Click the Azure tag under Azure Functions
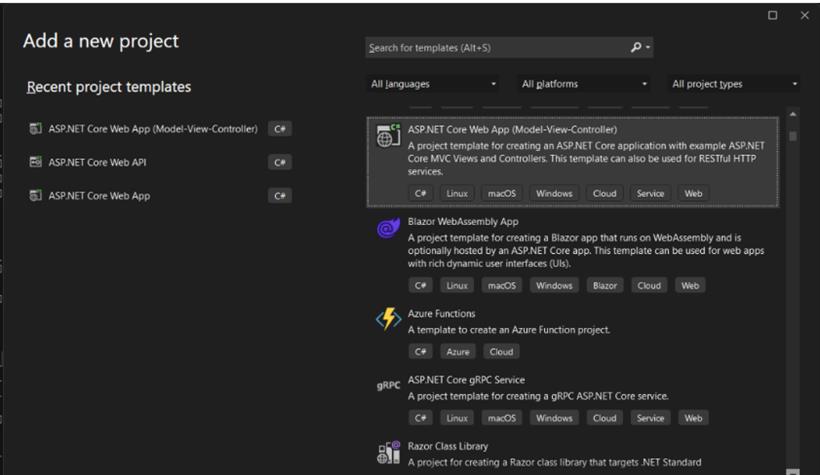The image size is (820, 475). click(x=458, y=352)
